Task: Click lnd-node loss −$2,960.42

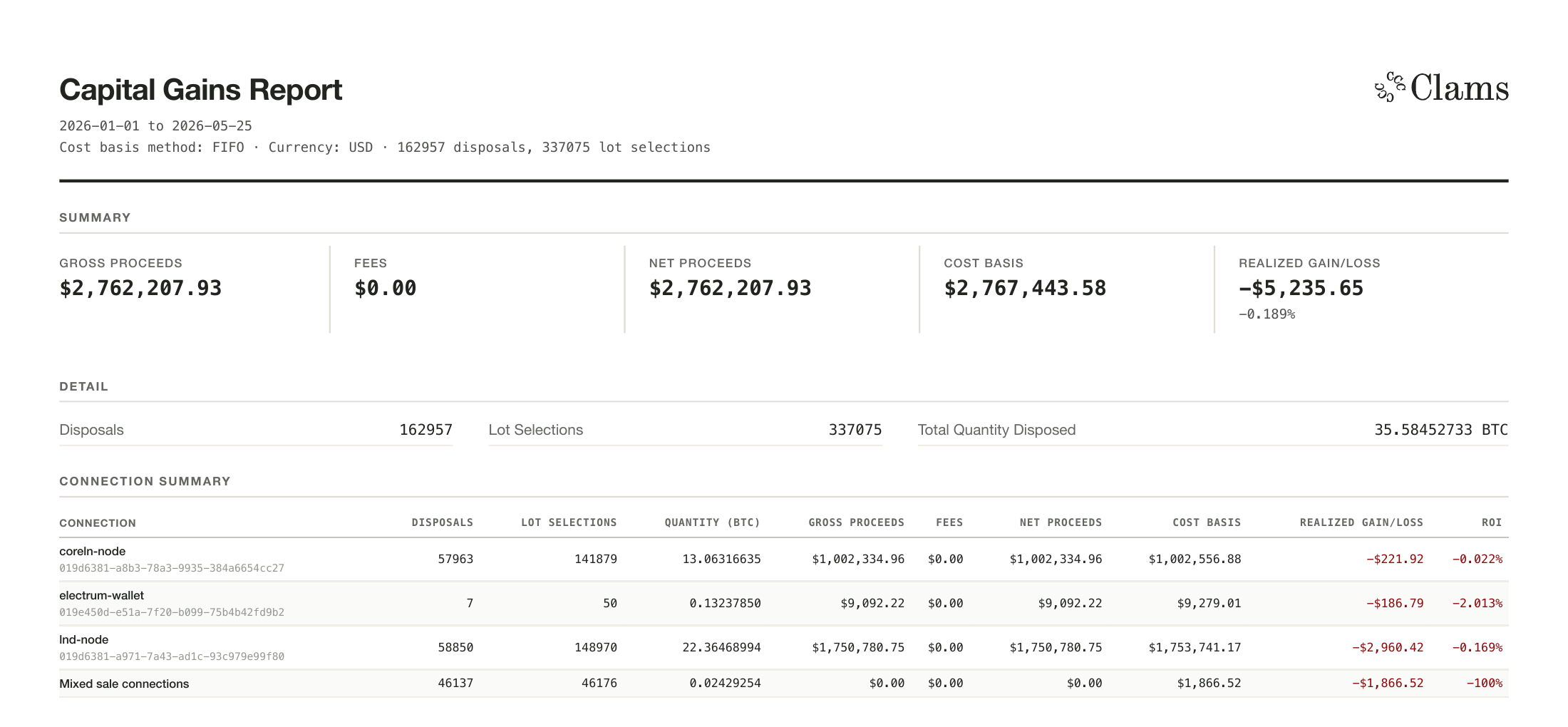Action: [x=1388, y=648]
